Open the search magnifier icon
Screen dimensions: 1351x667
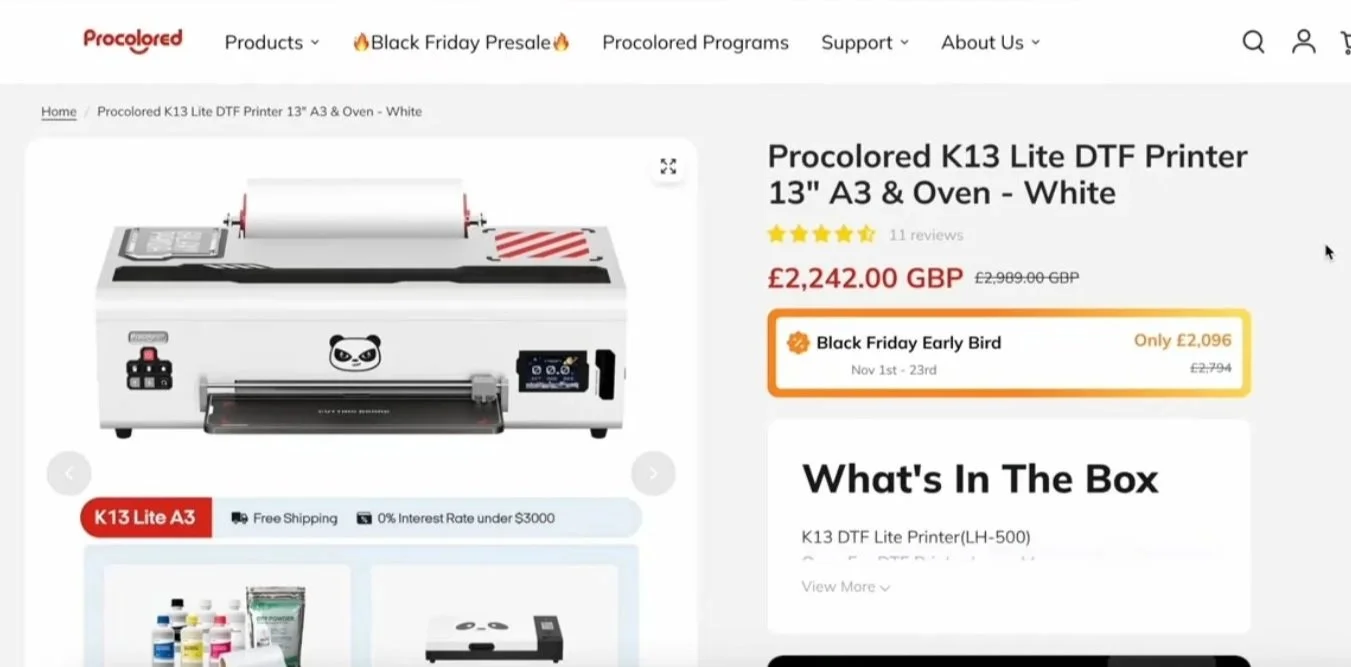coord(1253,42)
